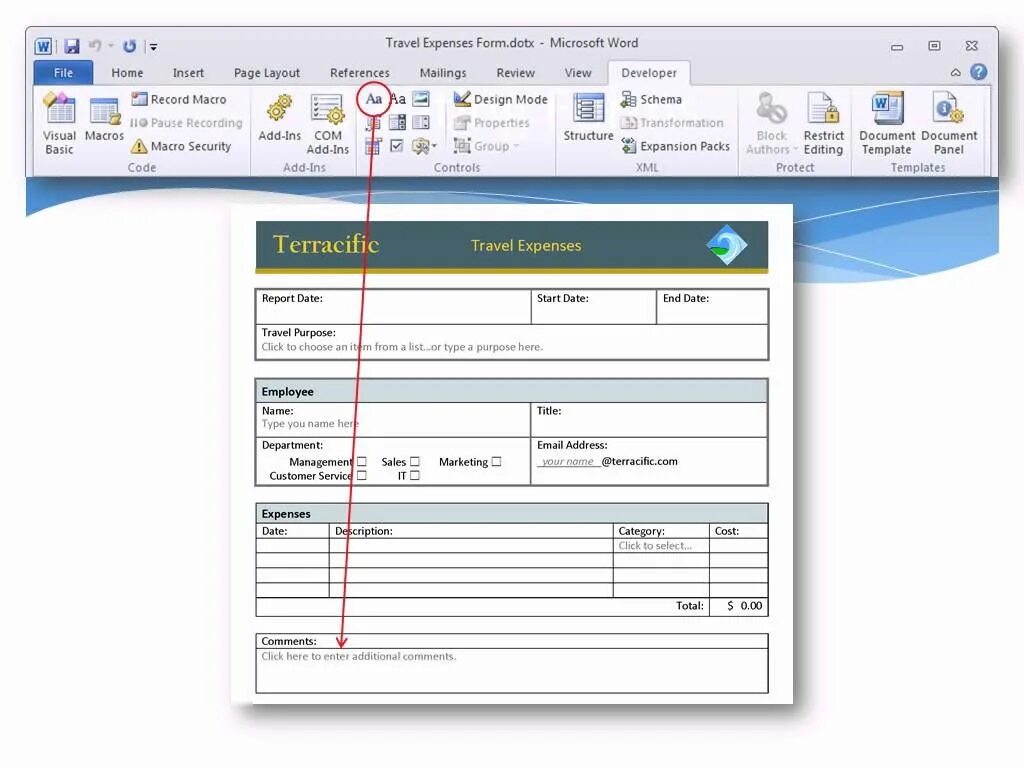Switch to the Mailings tab
This screenshot has width=1024, height=768.
(443, 72)
